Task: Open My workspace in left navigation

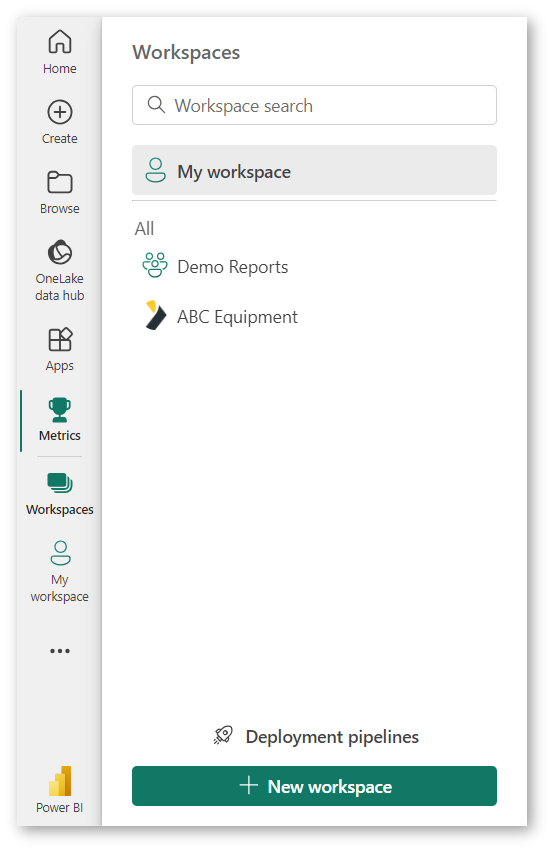Action: [60, 571]
